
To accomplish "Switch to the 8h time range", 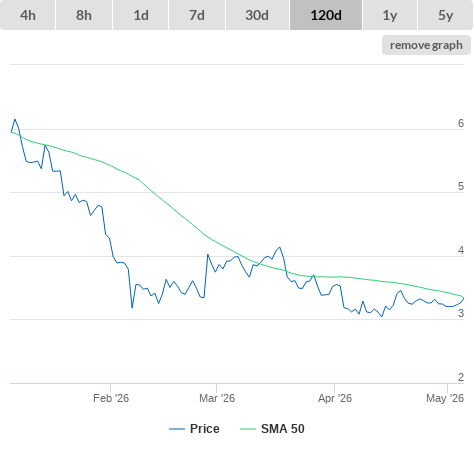I will pos(84,15).
